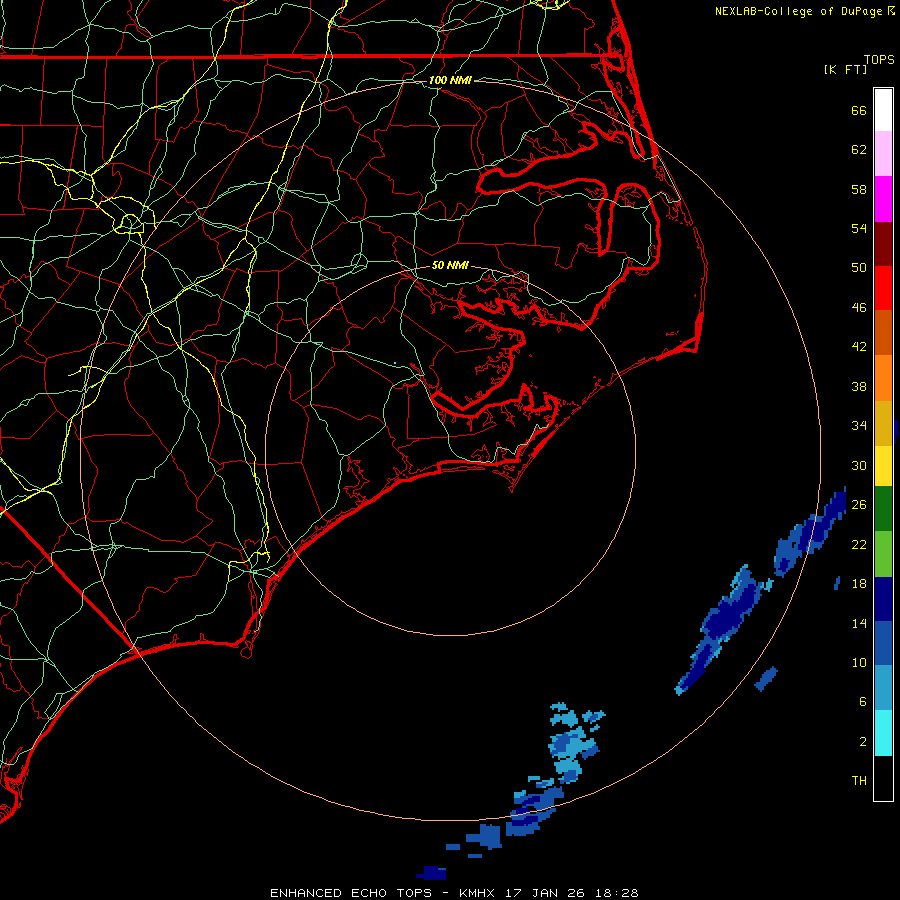Screen dimensions: 900x900
Task: Click the '6' legend value
Action: (x=863, y=702)
